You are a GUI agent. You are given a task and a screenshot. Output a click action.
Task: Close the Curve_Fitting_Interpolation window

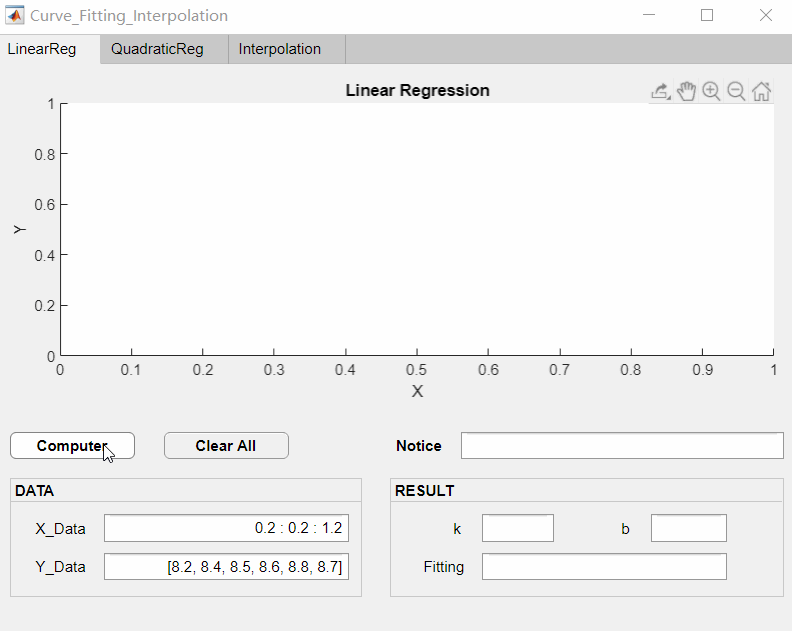click(x=766, y=15)
